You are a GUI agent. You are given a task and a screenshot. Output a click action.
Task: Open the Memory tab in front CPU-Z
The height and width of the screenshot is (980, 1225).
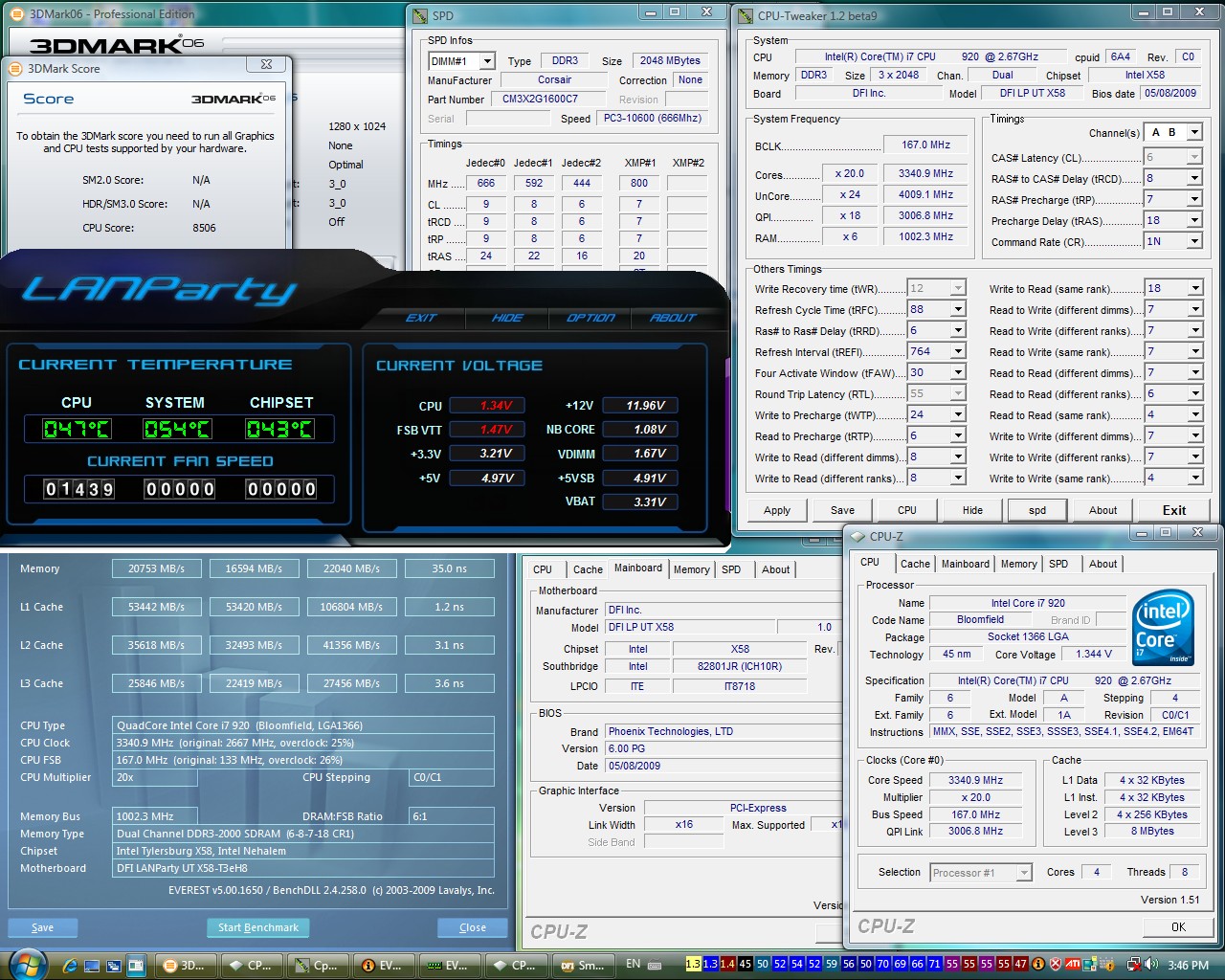click(1018, 564)
